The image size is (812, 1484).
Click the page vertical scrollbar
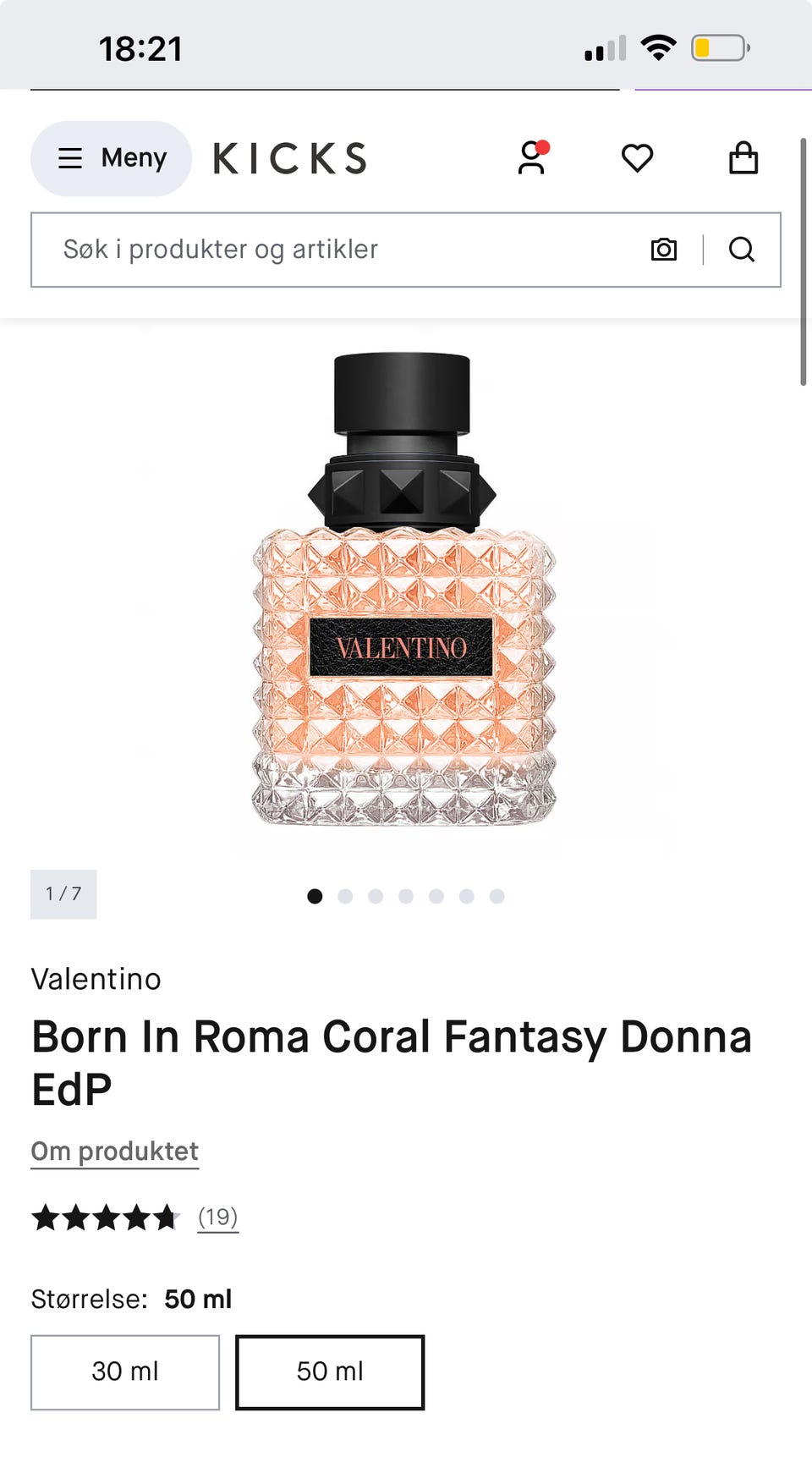(804, 262)
